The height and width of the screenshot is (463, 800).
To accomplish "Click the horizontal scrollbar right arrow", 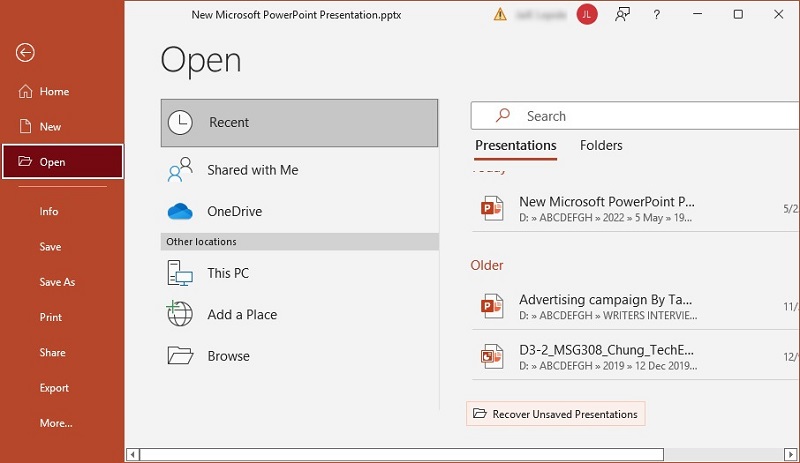I will pos(790,454).
